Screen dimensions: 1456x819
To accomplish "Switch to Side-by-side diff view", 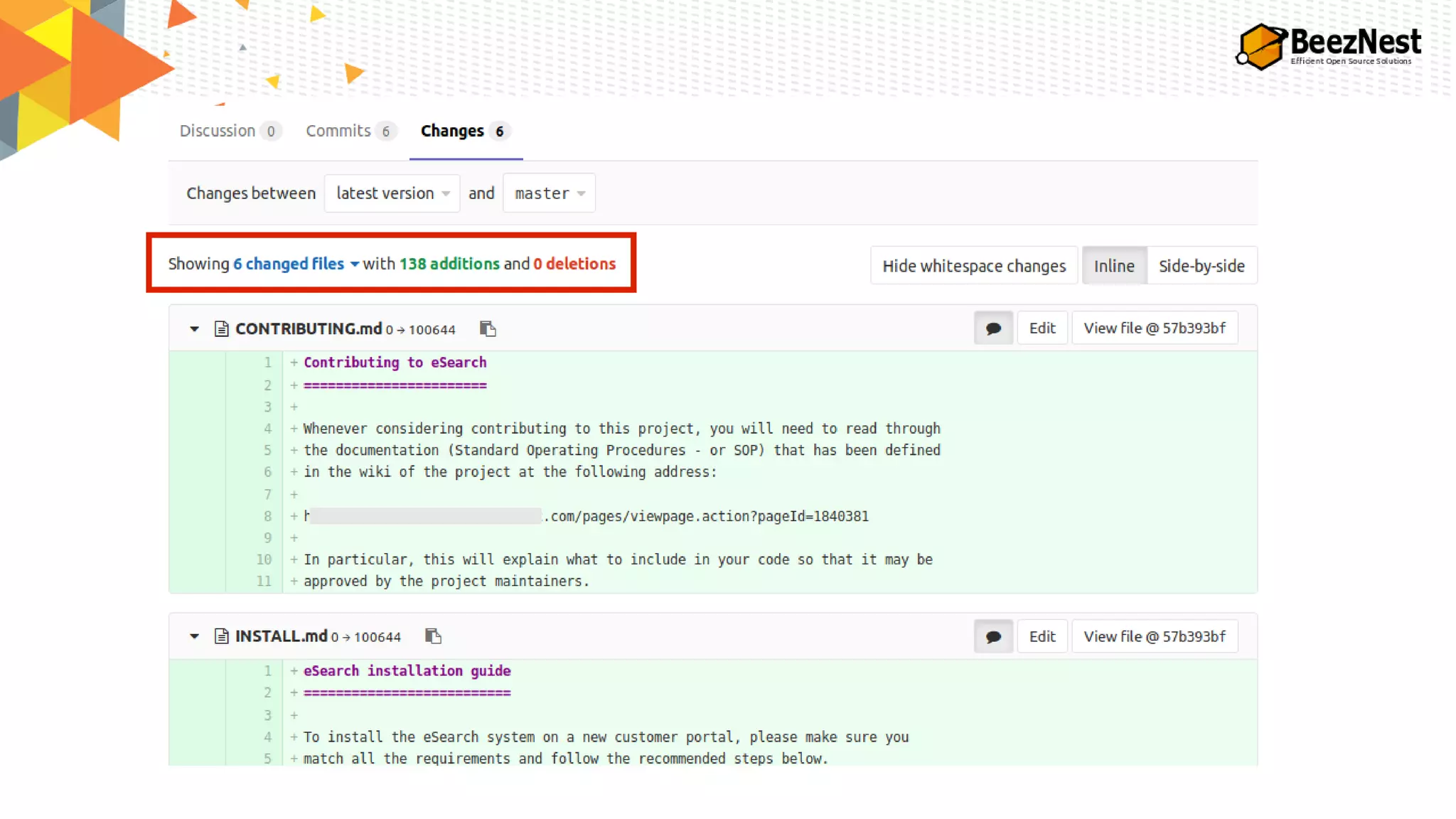I will coord(1201,266).
